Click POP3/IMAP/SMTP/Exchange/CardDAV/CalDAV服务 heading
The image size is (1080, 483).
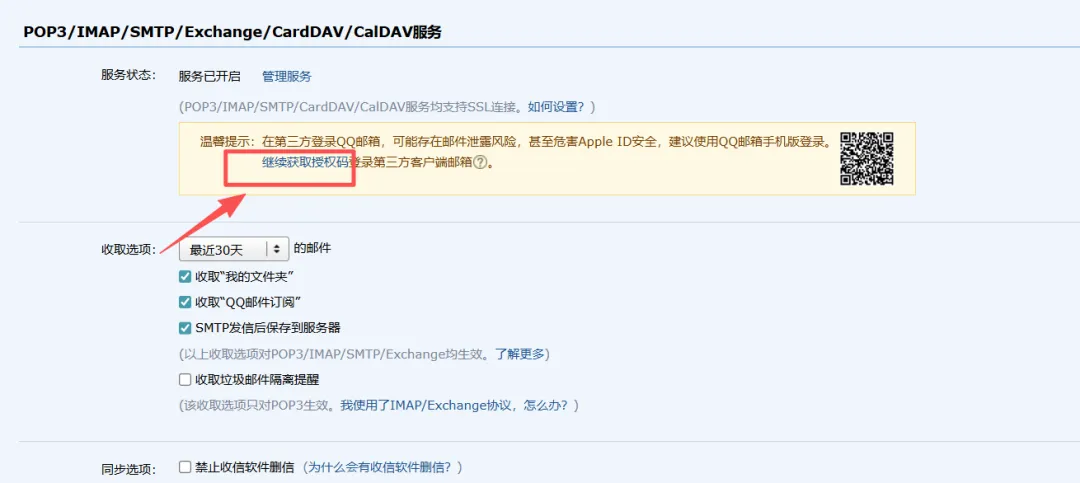233,32
